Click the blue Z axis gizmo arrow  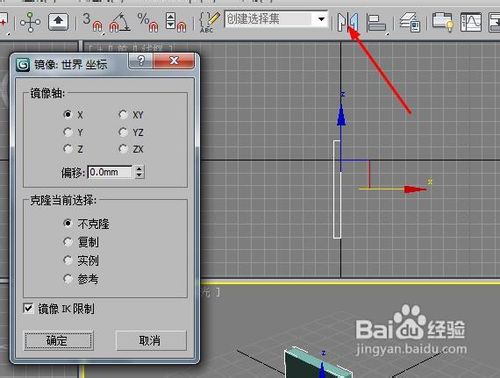click(x=341, y=115)
